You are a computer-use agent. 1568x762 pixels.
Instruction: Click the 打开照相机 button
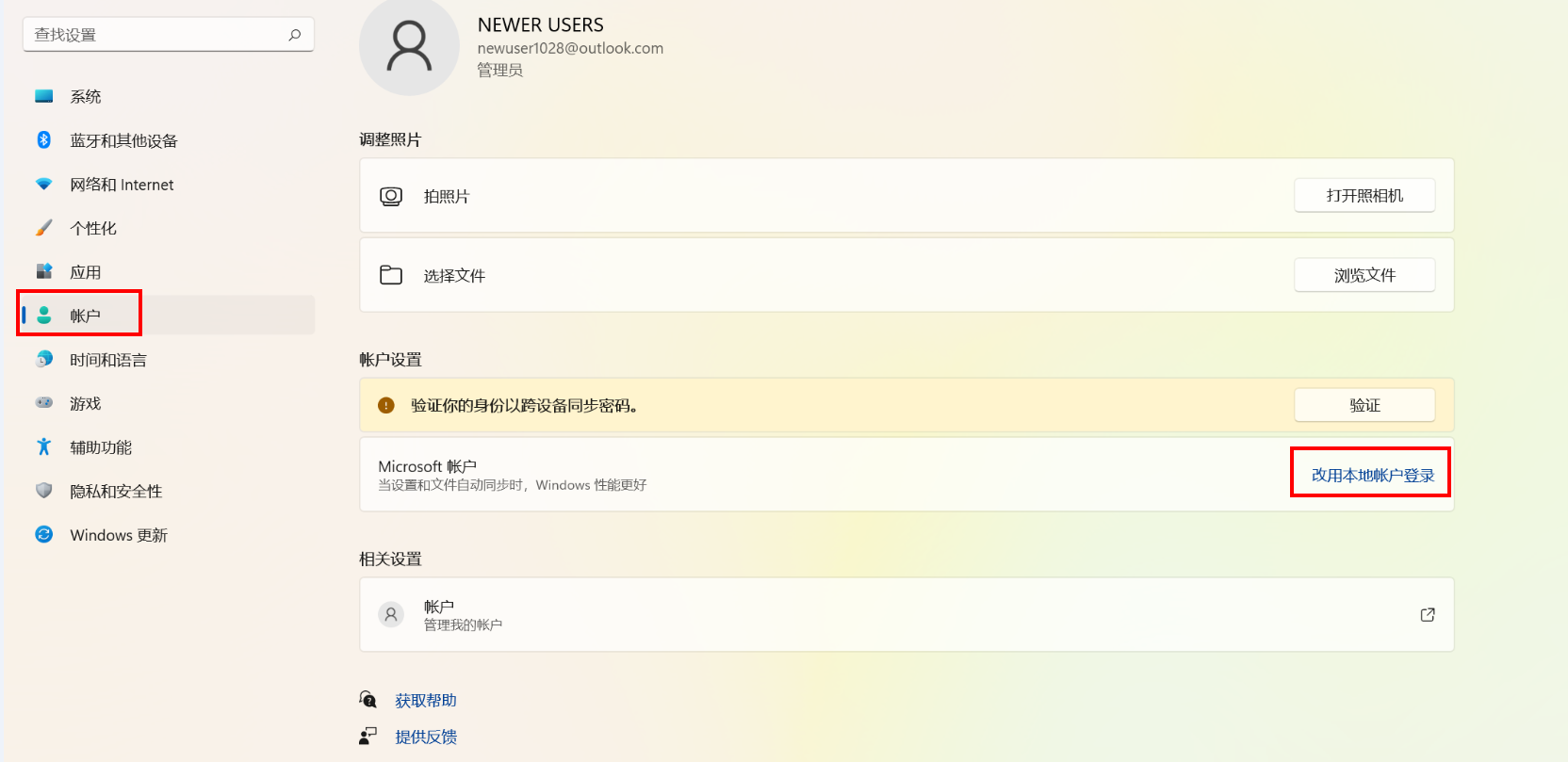pyautogui.click(x=1364, y=195)
